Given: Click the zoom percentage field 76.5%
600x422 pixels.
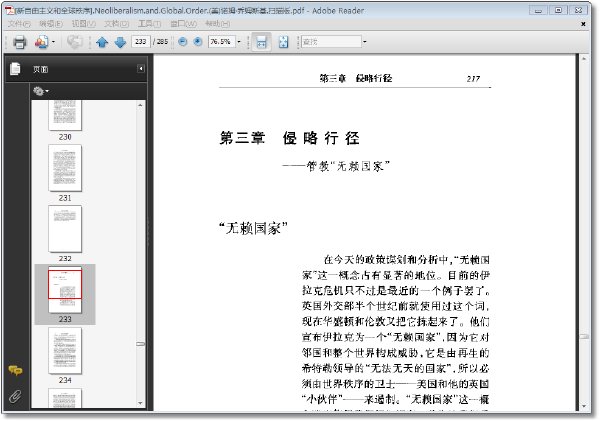Looking at the screenshot, I should click(x=221, y=41).
